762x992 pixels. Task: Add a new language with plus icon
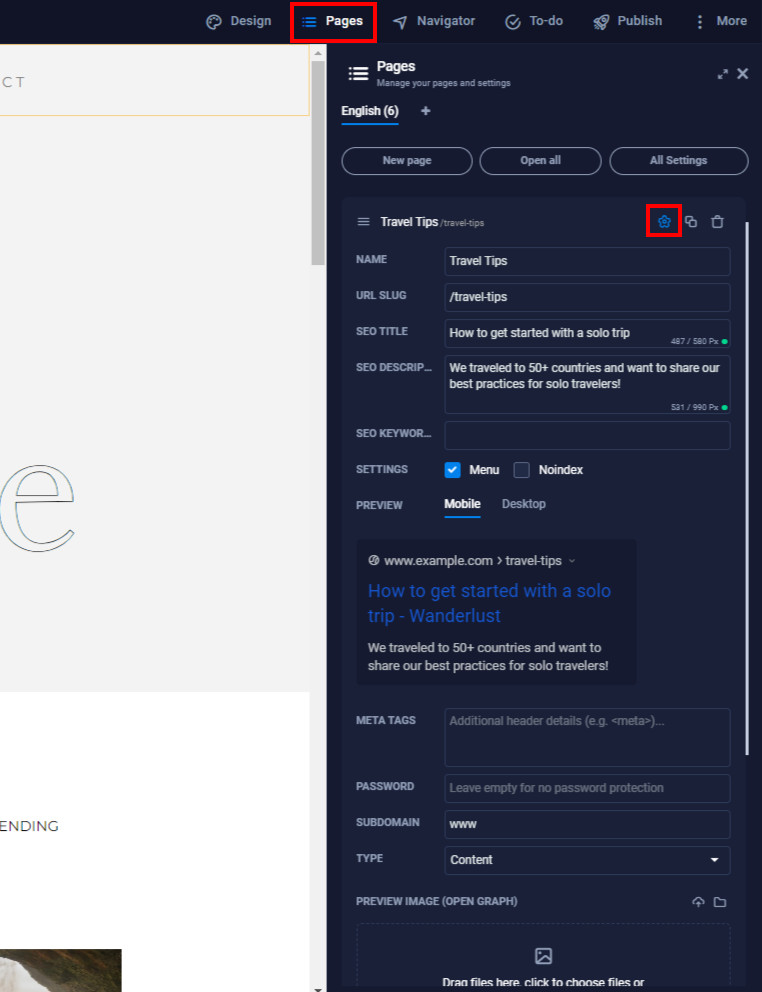tap(425, 111)
